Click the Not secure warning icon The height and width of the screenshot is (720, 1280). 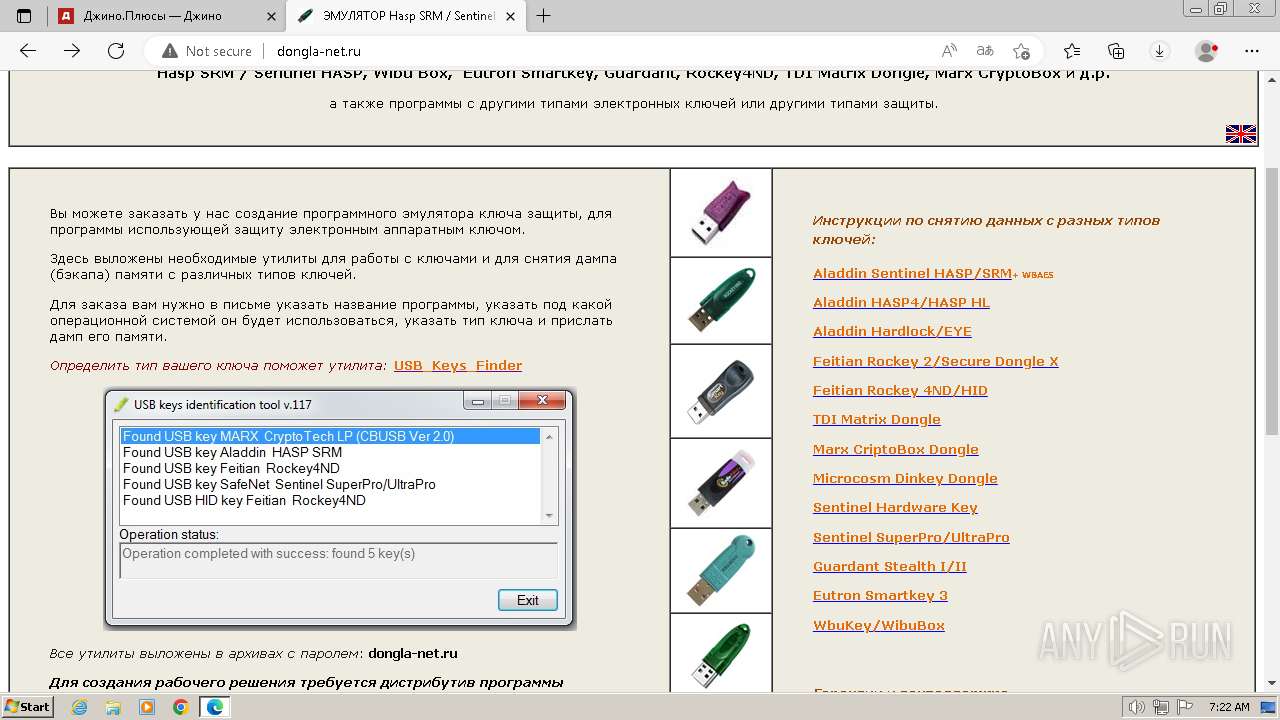click(170, 51)
